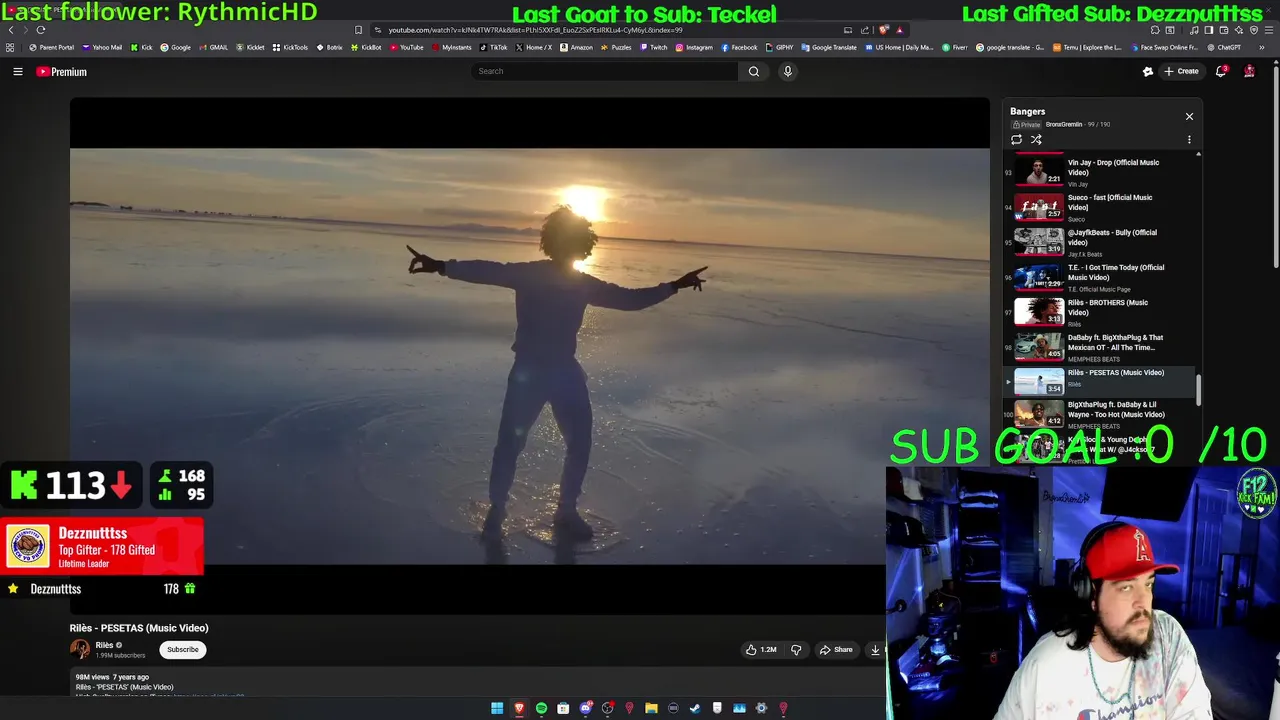Select T.E. - I Got Time Today entry
1280x720 pixels.
pos(1100,277)
